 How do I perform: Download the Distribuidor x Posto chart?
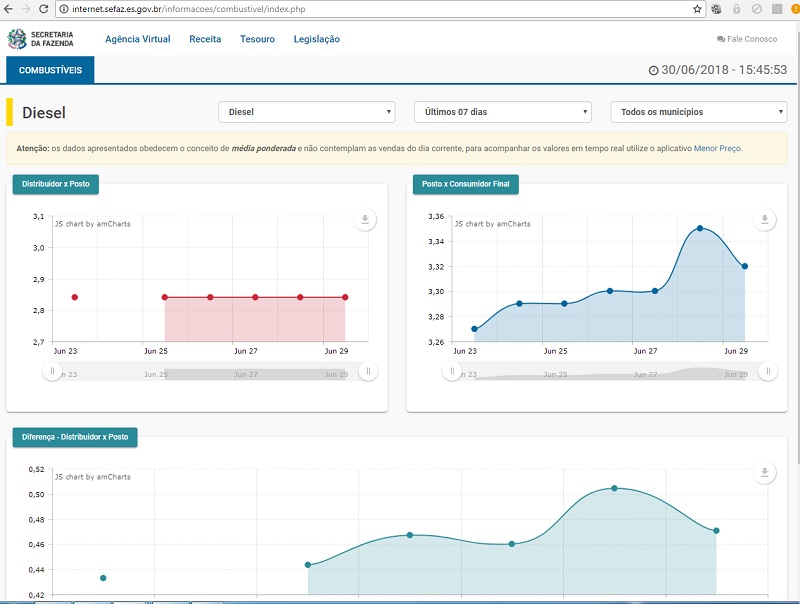pos(365,219)
